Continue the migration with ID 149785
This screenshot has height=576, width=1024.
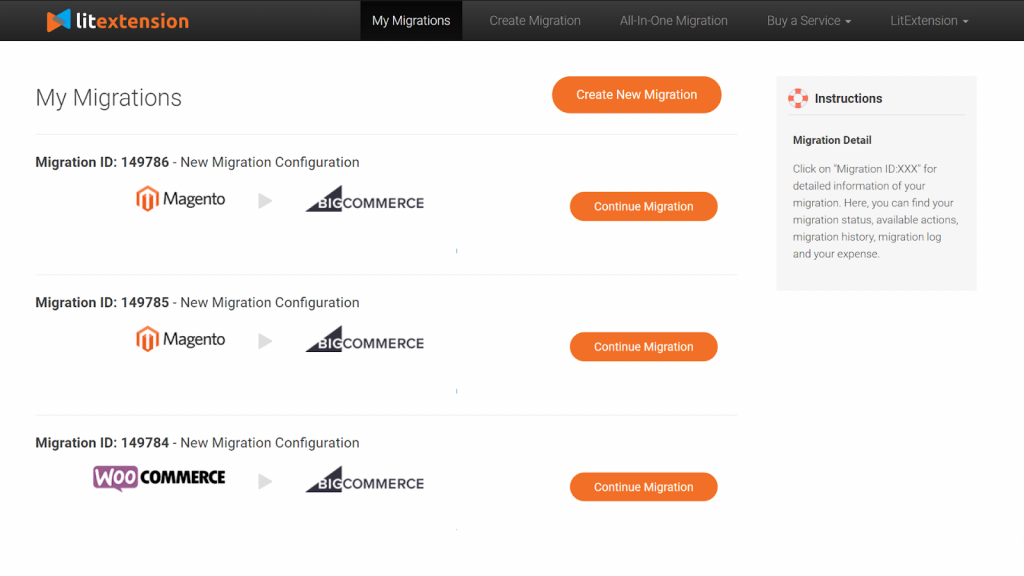(643, 346)
